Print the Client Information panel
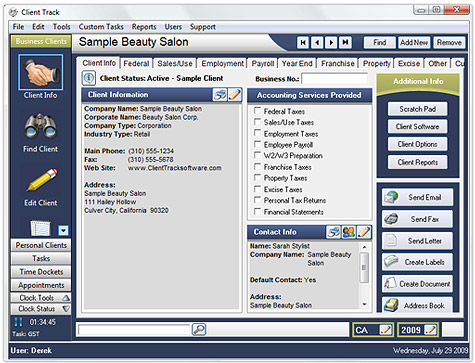This screenshot has height=363, width=475. [x=220, y=95]
